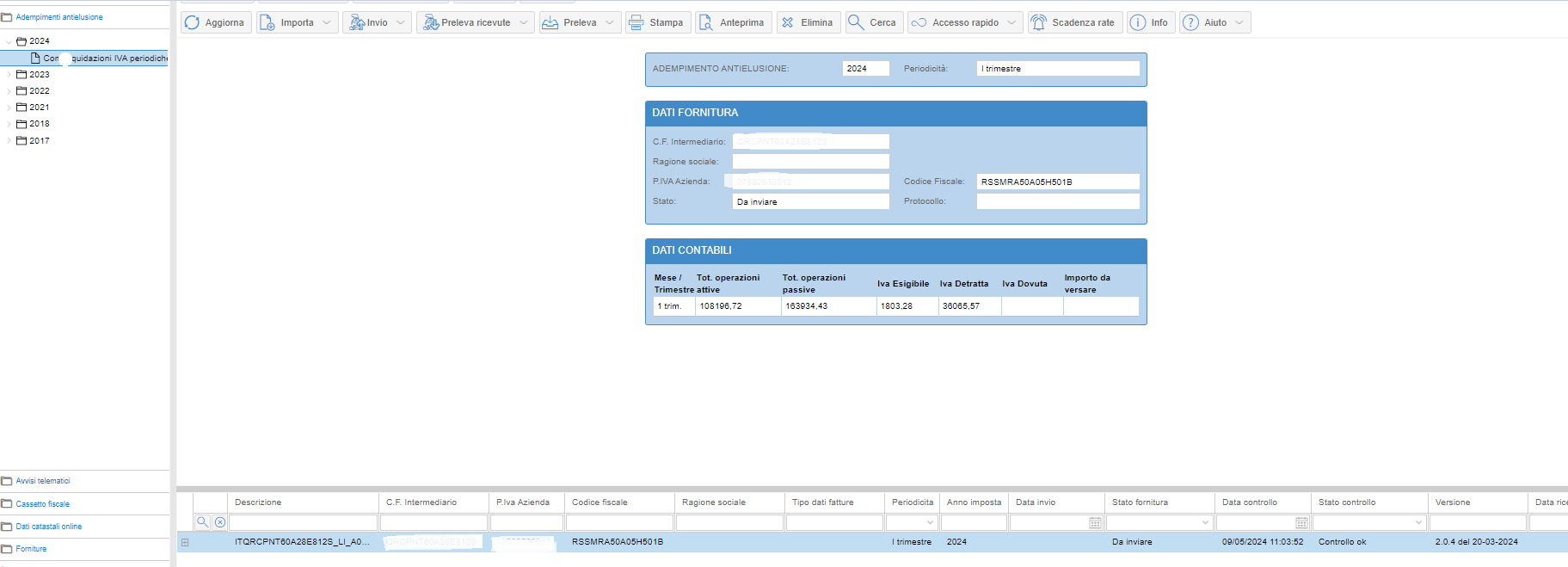
Task: Click the Forniture folder icon
Action: tap(7, 549)
